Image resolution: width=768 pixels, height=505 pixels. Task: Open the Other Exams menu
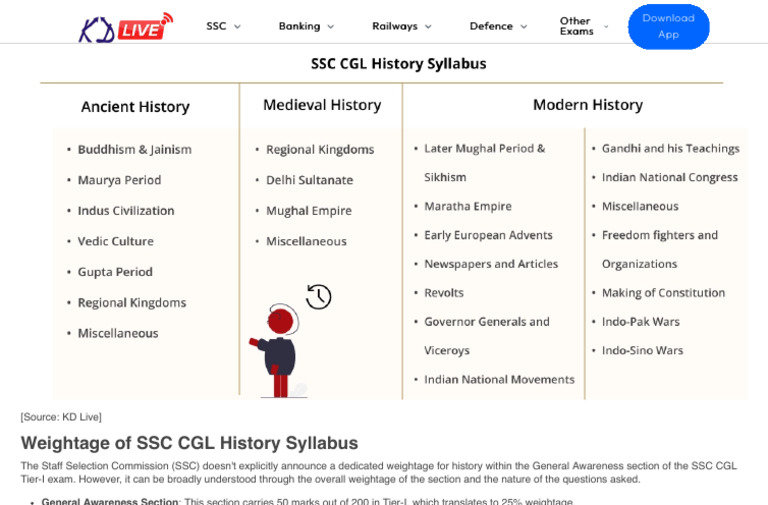click(577, 26)
